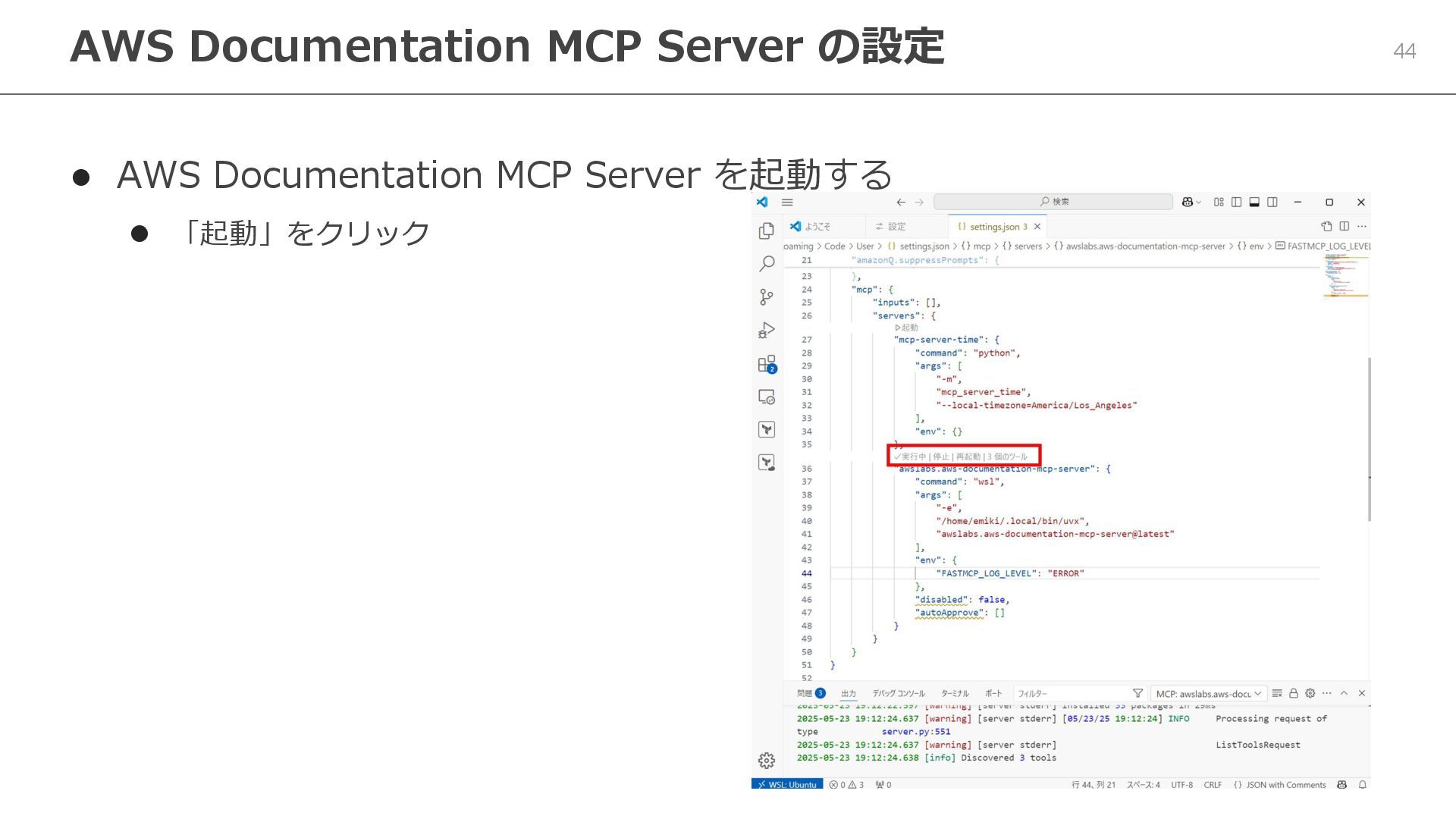Open the panel ellipsis more actions

1326,693
